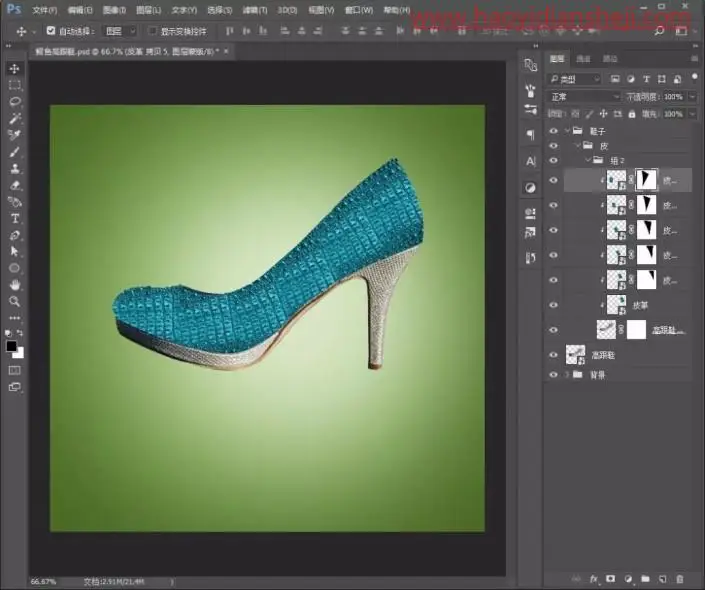Toggle Quick Mask mode
Viewport: 705px width, 590px height.
tap(14, 370)
